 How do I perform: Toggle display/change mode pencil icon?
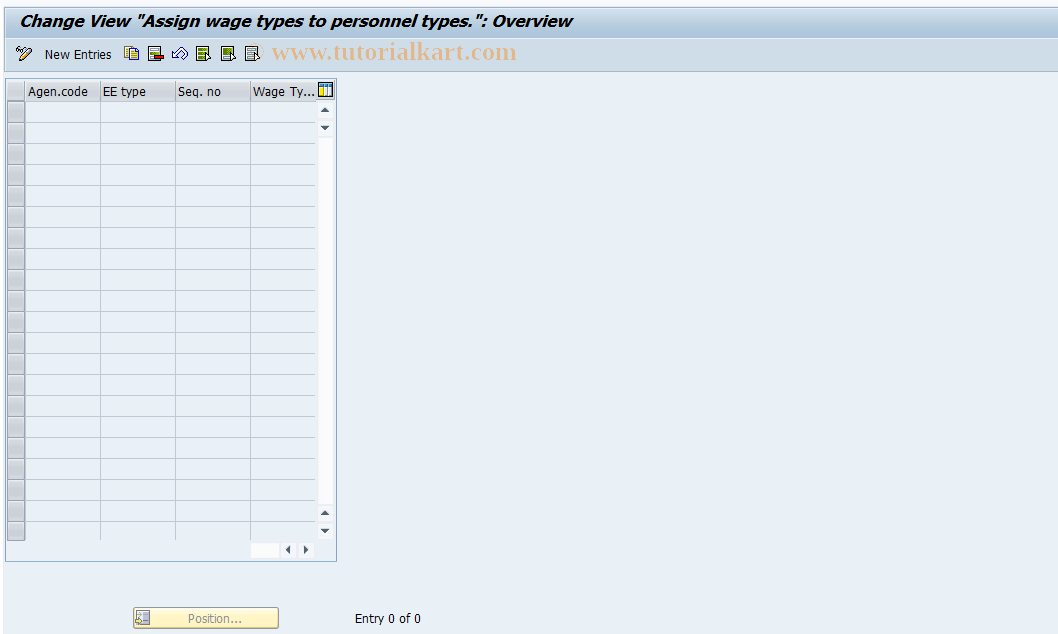pyautogui.click(x=24, y=54)
